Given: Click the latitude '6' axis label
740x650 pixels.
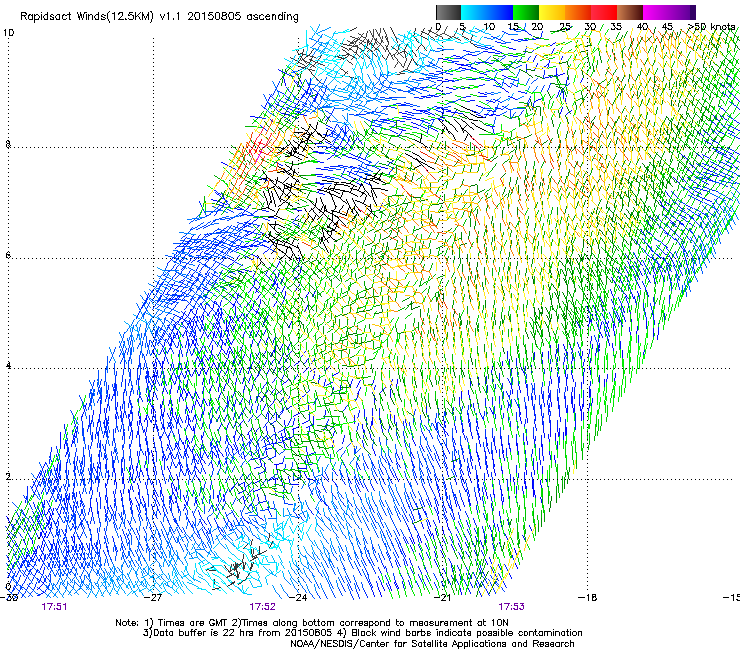Looking at the screenshot, I should point(8,255).
